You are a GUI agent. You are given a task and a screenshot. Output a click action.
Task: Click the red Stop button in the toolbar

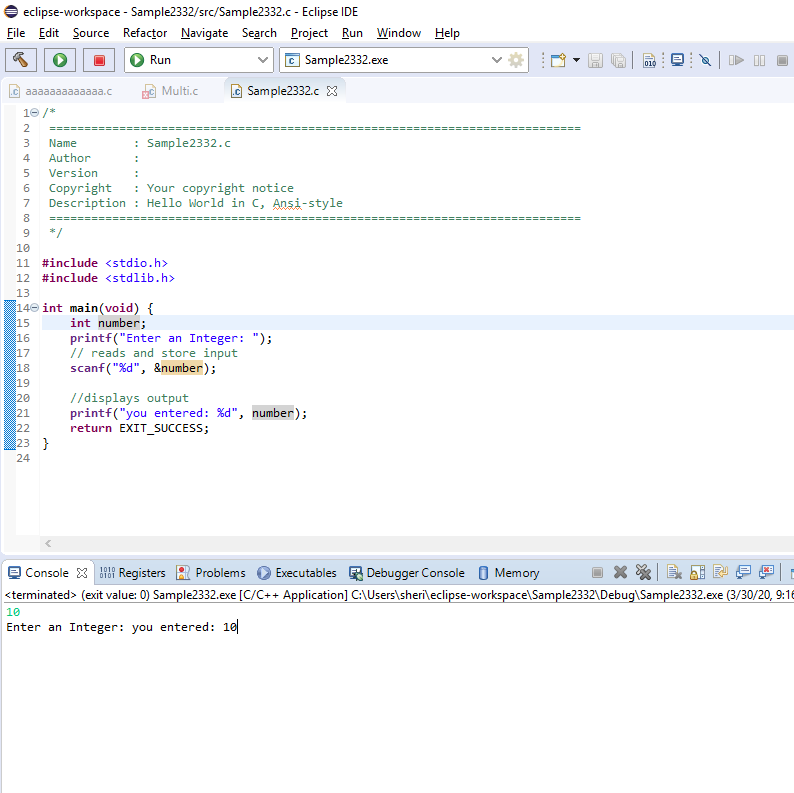(x=98, y=60)
